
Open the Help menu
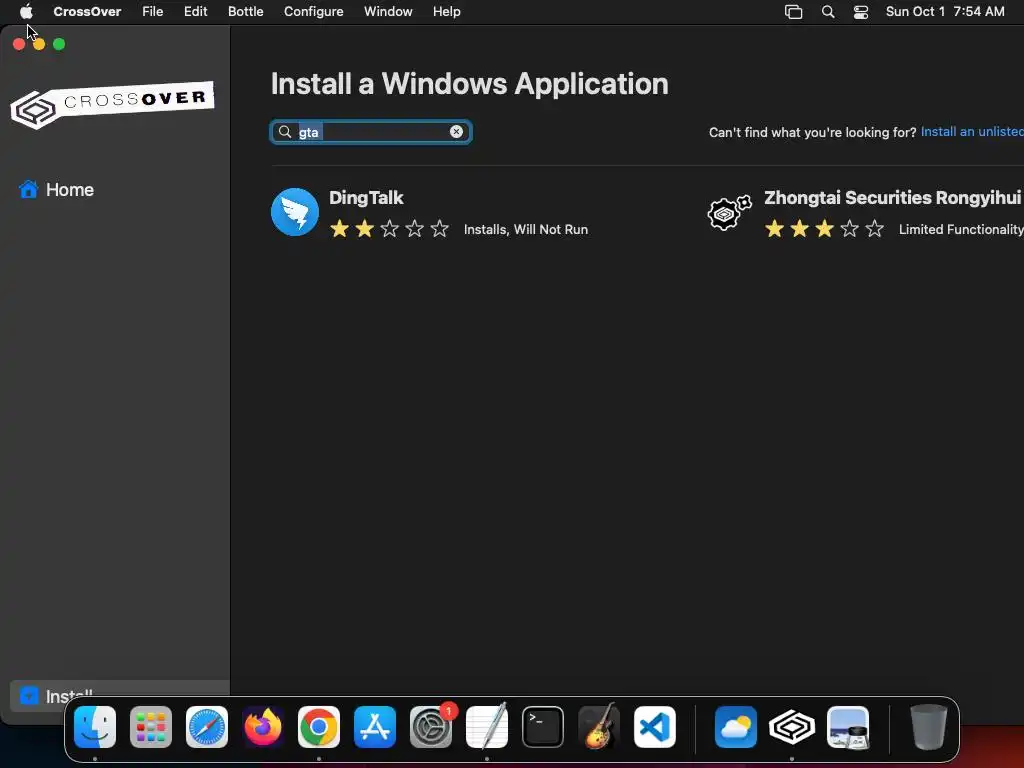pyautogui.click(x=447, y=11)
